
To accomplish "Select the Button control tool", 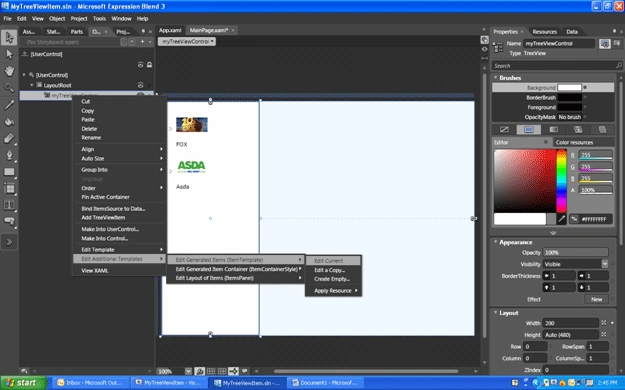I will [9, 222].
